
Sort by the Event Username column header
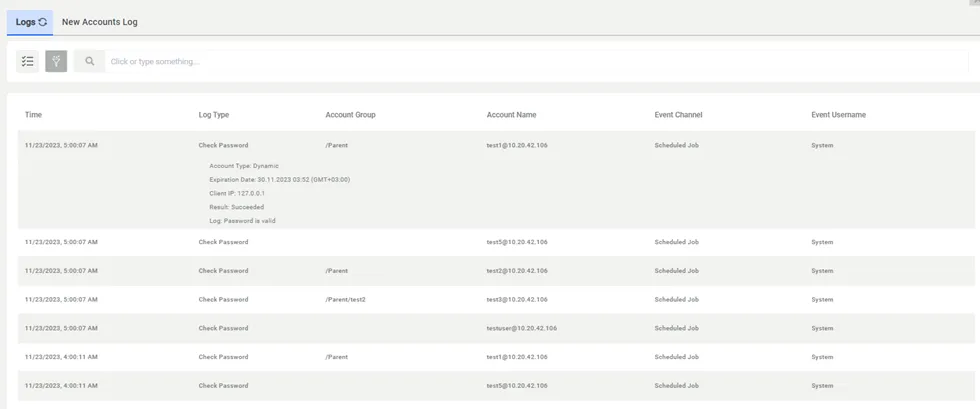pos(838,115)
